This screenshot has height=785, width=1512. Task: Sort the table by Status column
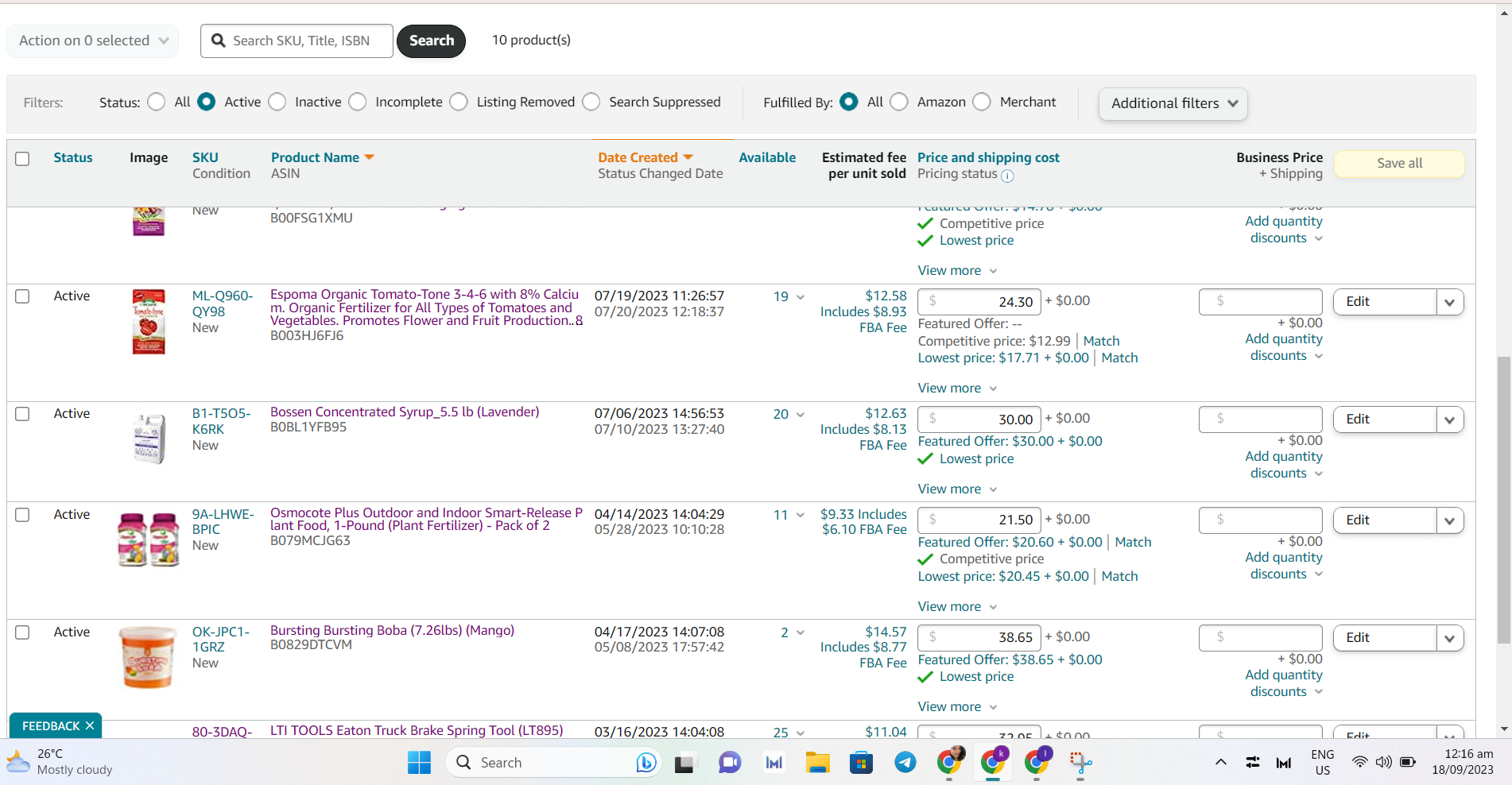coord(73,157)
